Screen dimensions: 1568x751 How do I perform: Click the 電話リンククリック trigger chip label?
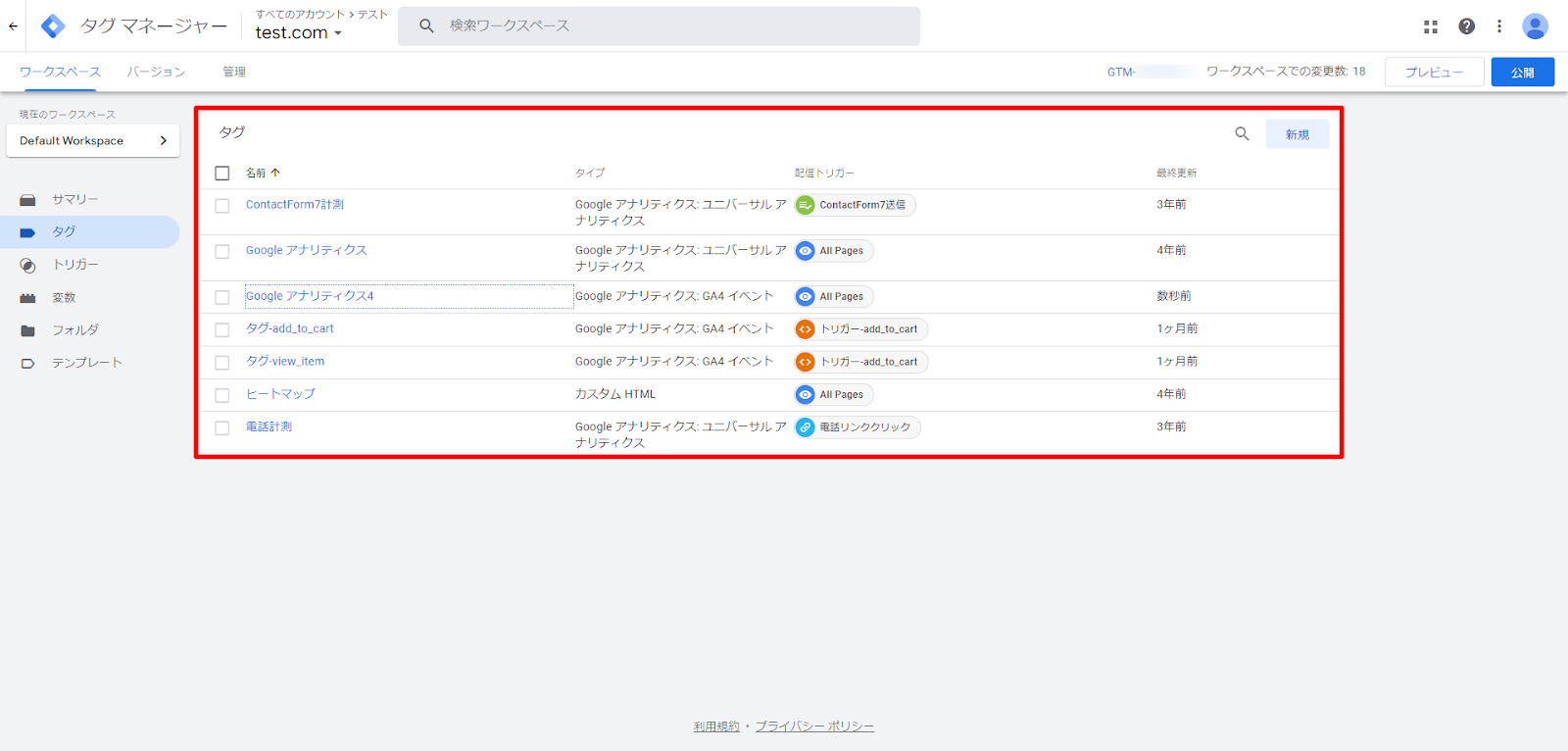click(x=865, y=427)
